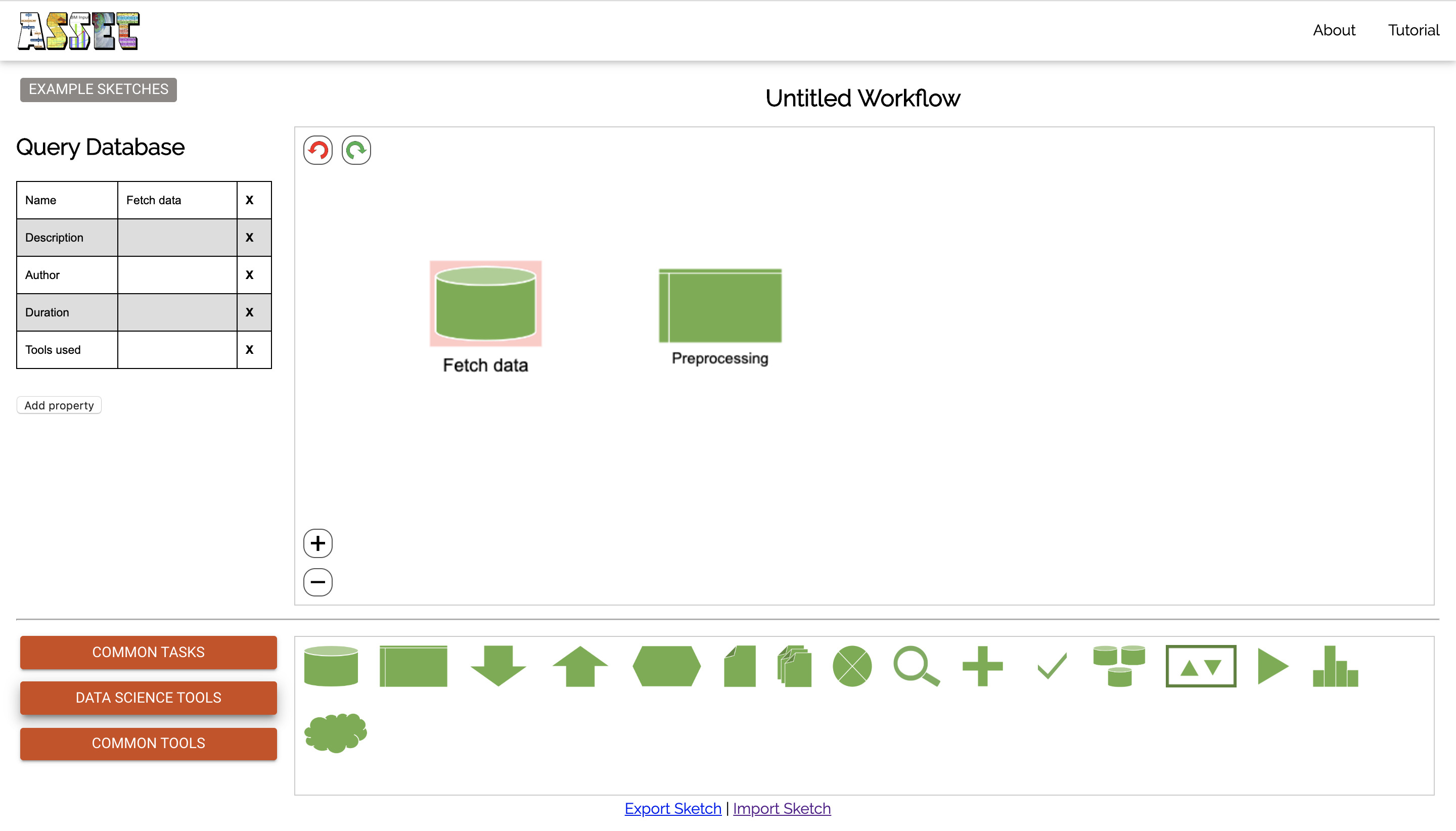Screen dimensions: 1456x831
Task: Open the COMMON TASKS category
Action: 149,653
